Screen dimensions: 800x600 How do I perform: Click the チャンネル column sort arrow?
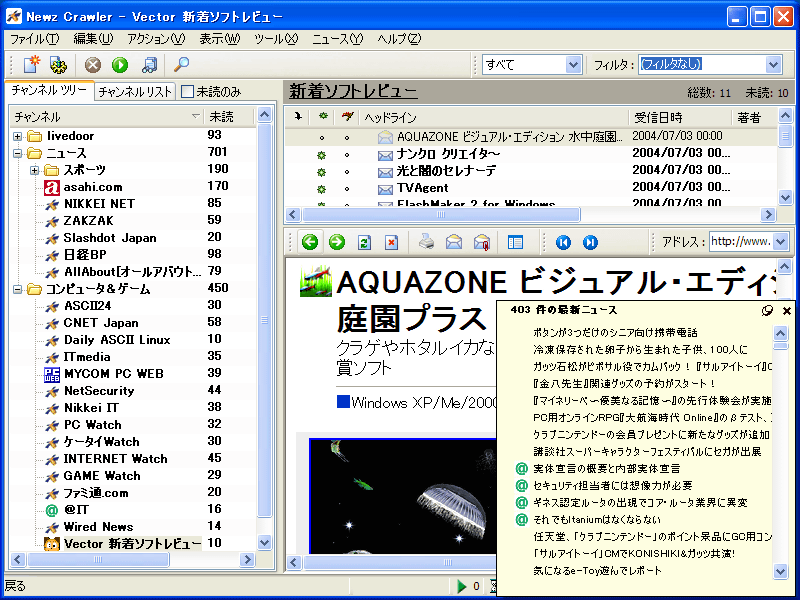(x=195, y=116)
